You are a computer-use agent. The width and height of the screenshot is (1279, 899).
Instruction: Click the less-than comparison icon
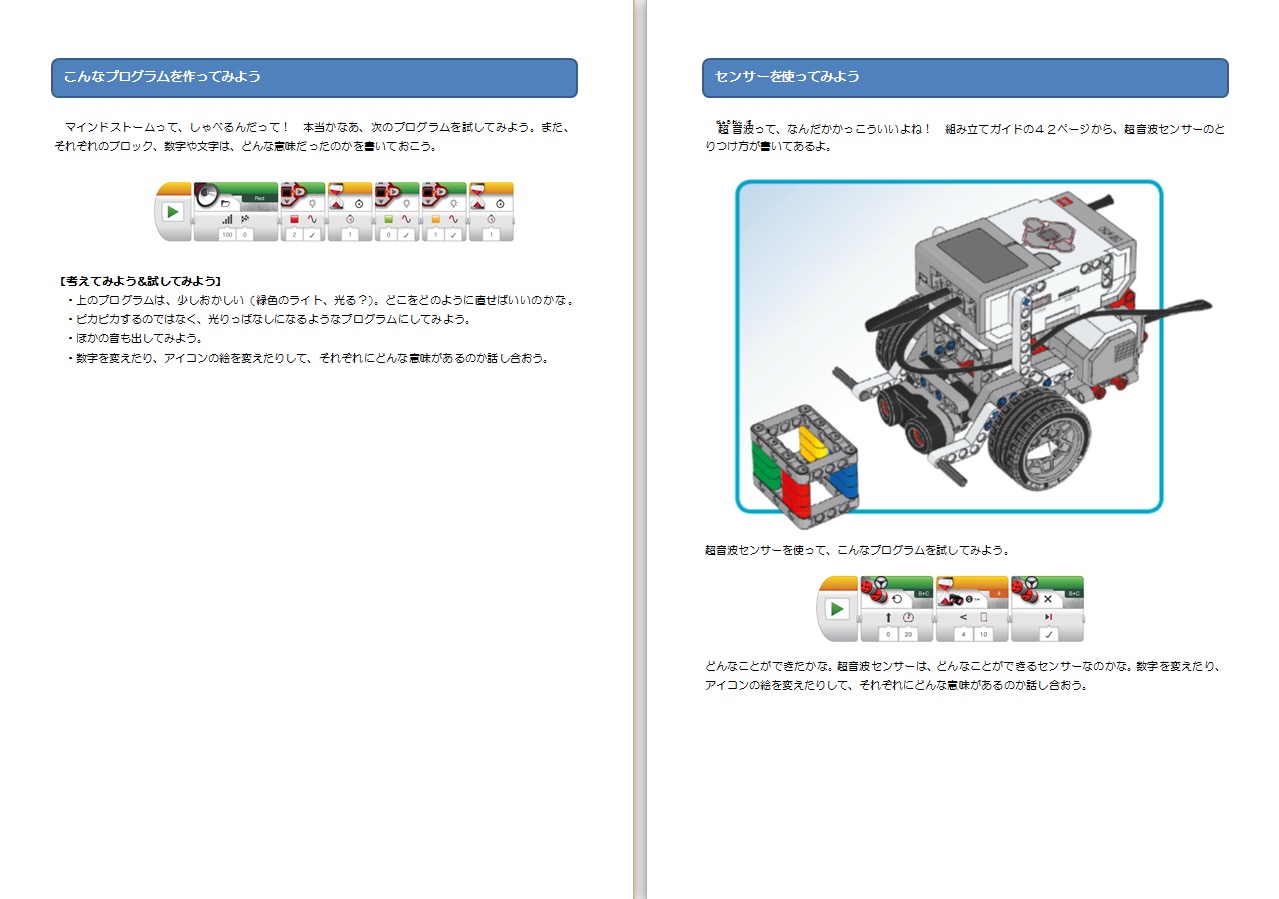pos(963,617)
